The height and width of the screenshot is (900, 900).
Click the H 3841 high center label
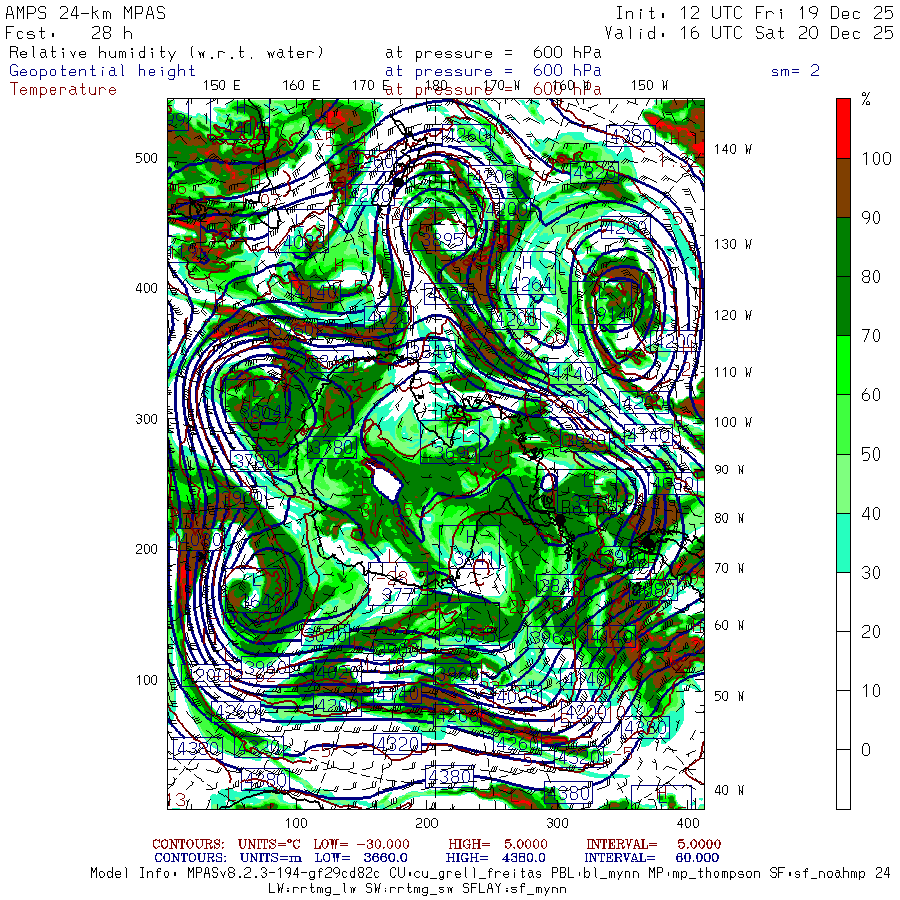[471, 548]
